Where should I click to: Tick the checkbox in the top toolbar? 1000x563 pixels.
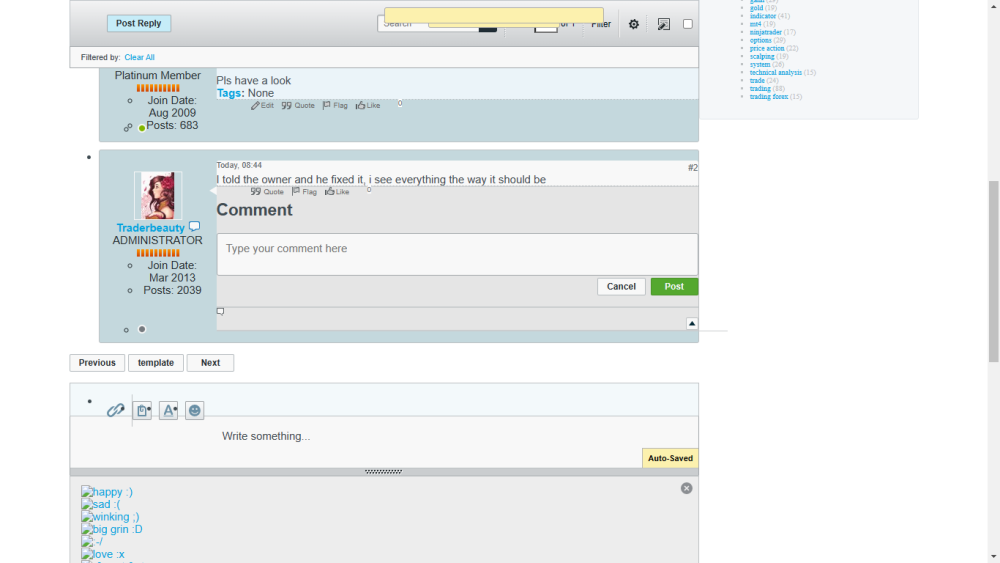(687, 24)
